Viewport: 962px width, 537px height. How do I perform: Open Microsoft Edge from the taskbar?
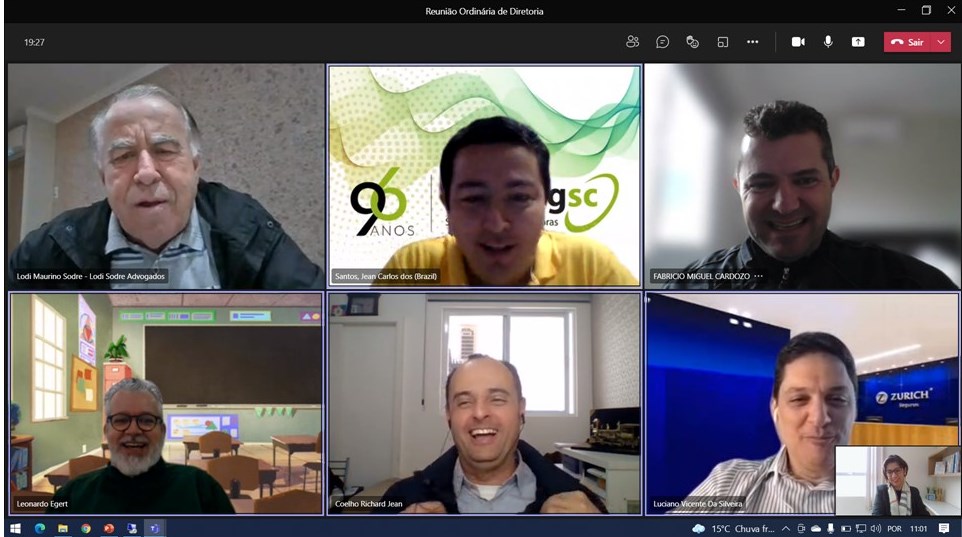(40, 528)
